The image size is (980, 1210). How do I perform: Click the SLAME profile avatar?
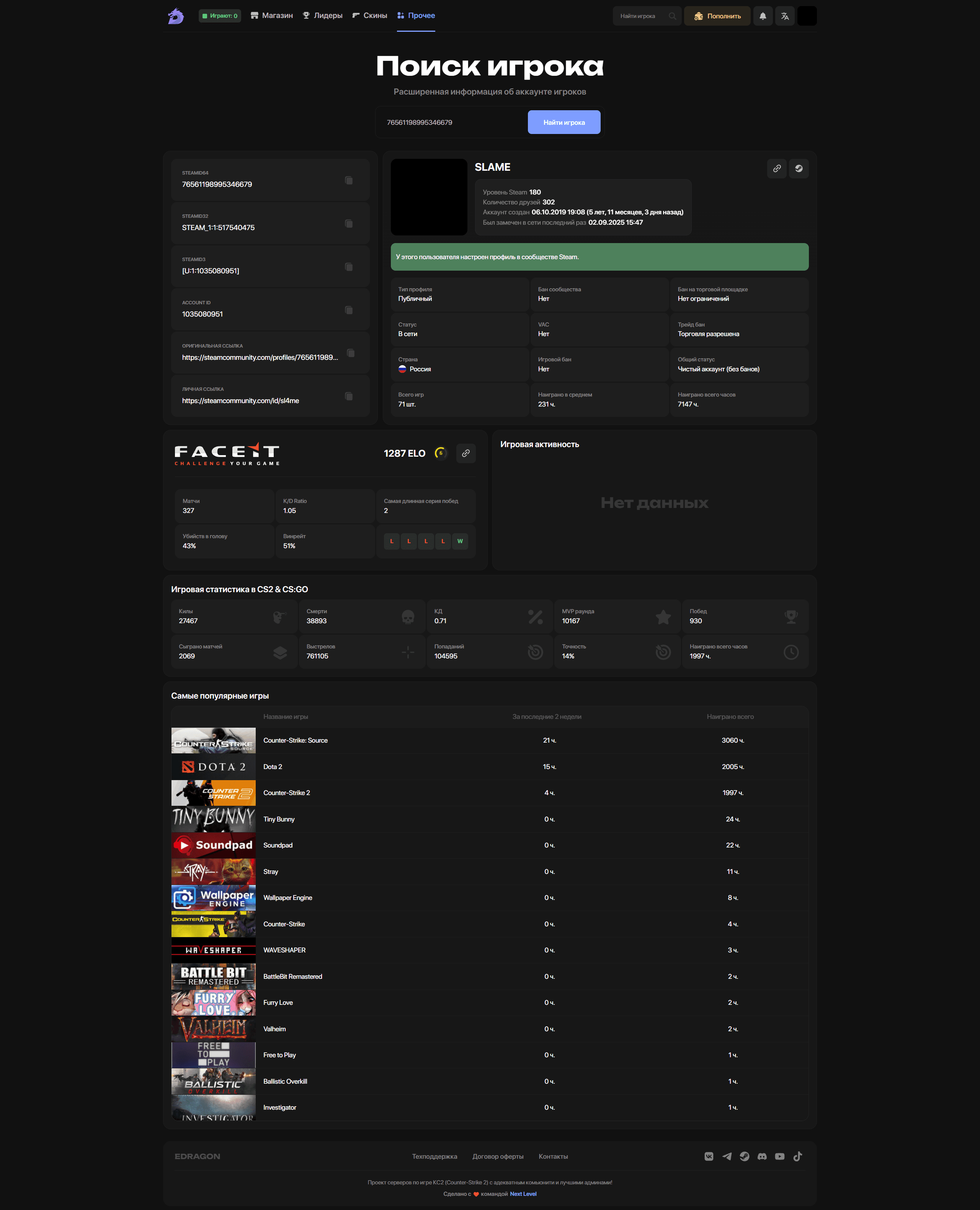tap(429, 197)
